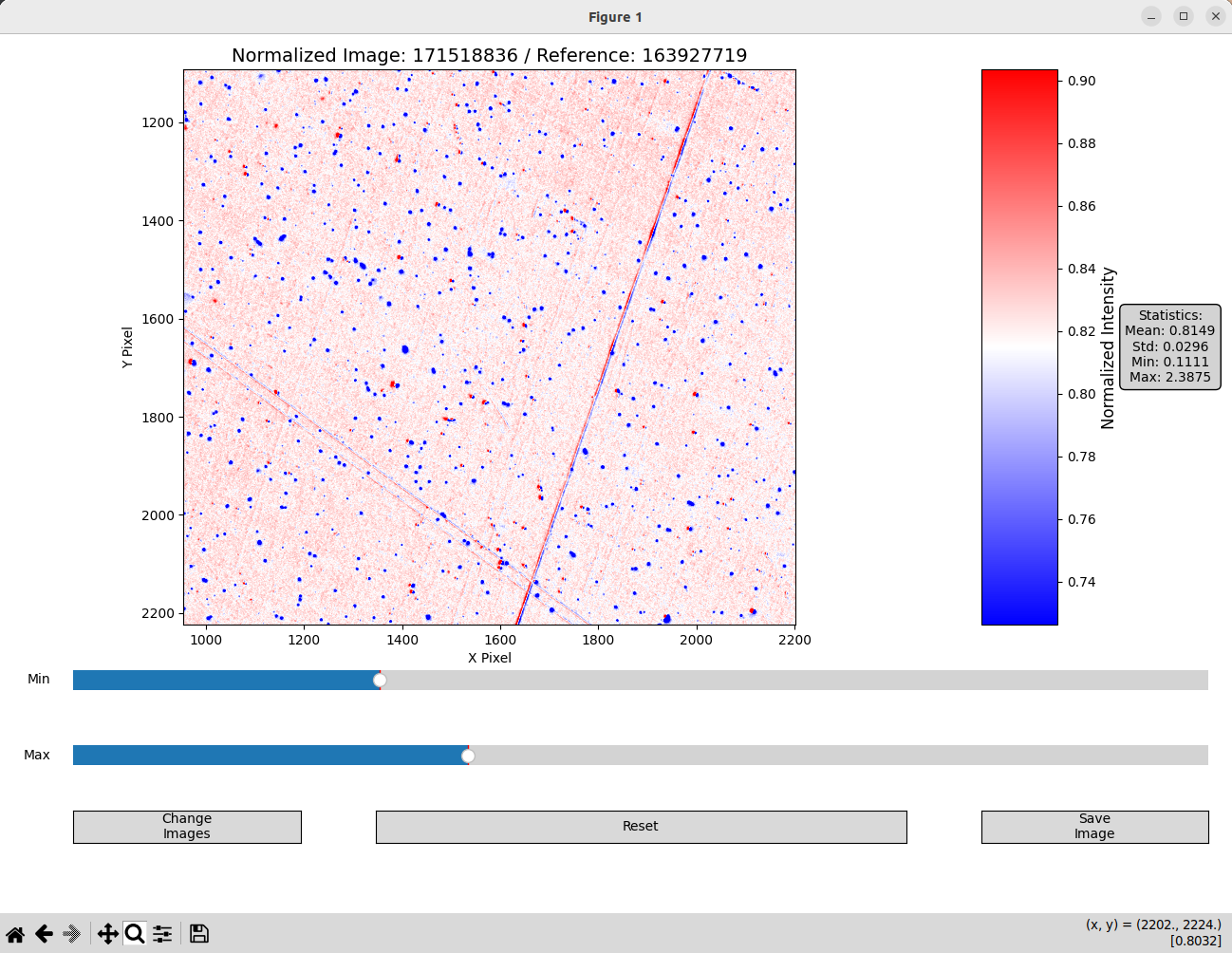This screenshot has height=953, width=1232.
Task: Enable pan mode with the crossed arrows icon
Action: [x=107, y=933]
